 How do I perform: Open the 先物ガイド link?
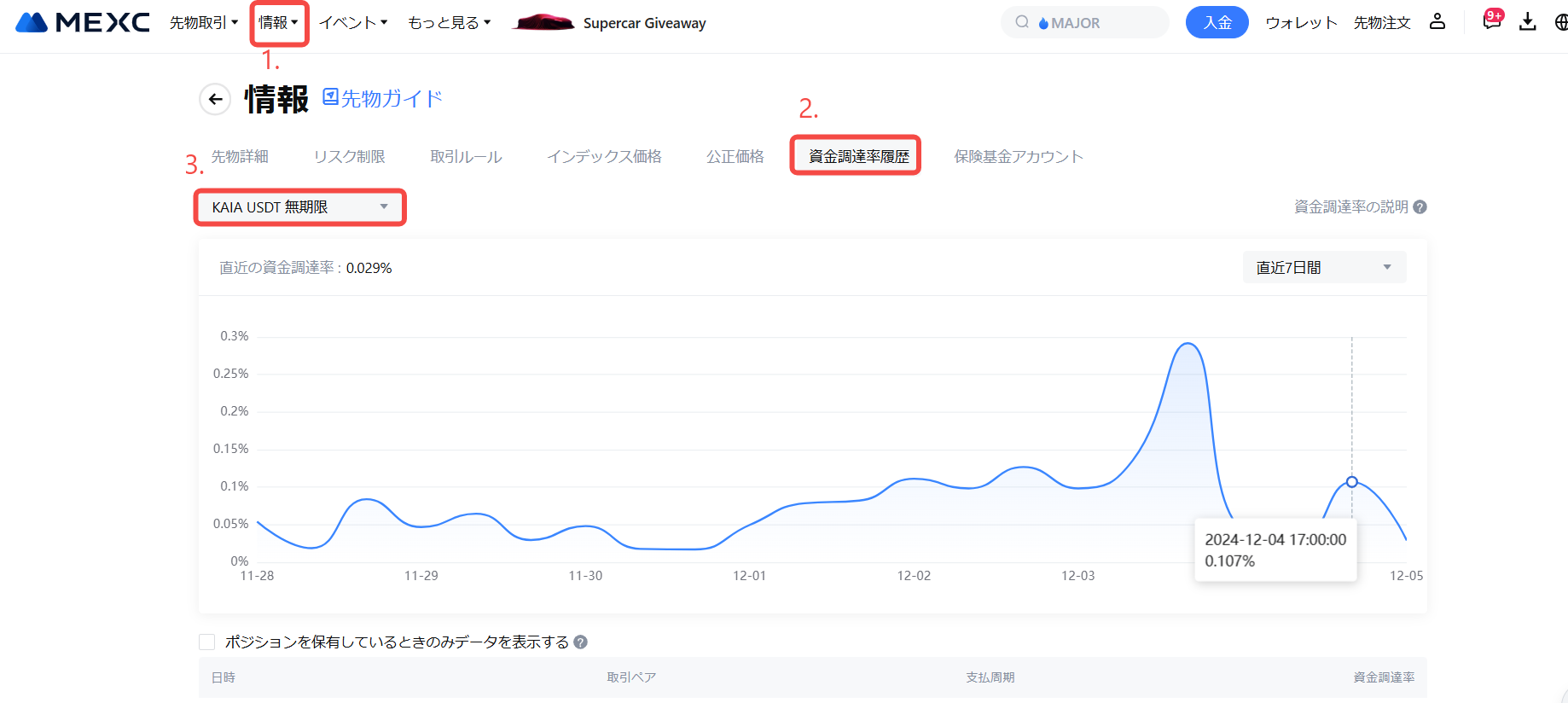pos(383,99)
